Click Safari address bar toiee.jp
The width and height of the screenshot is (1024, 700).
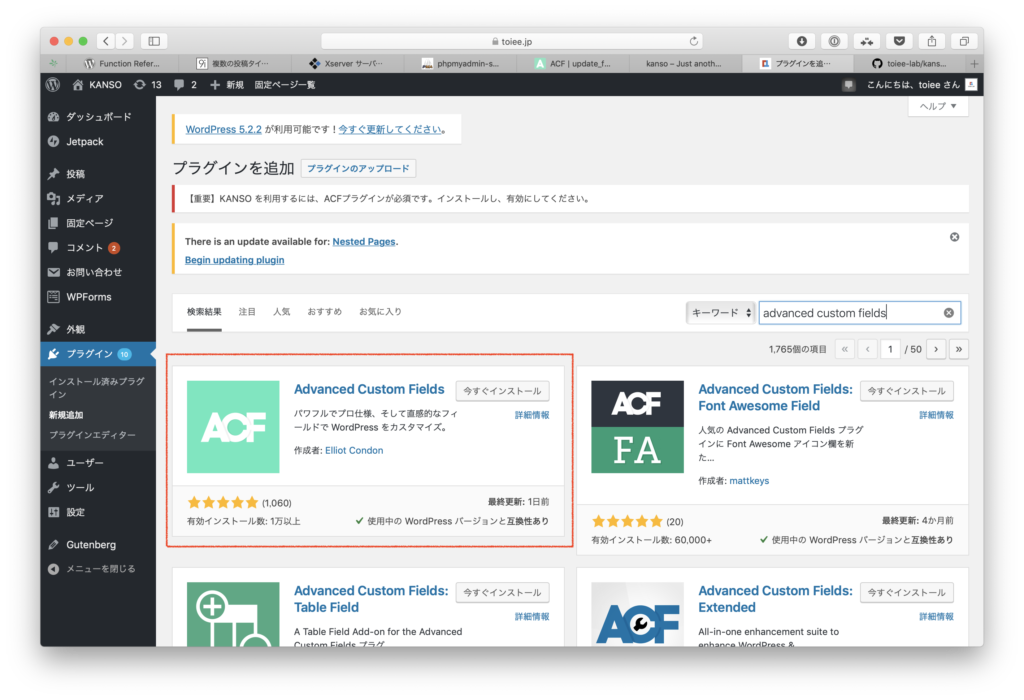click(x=511, y=41)
